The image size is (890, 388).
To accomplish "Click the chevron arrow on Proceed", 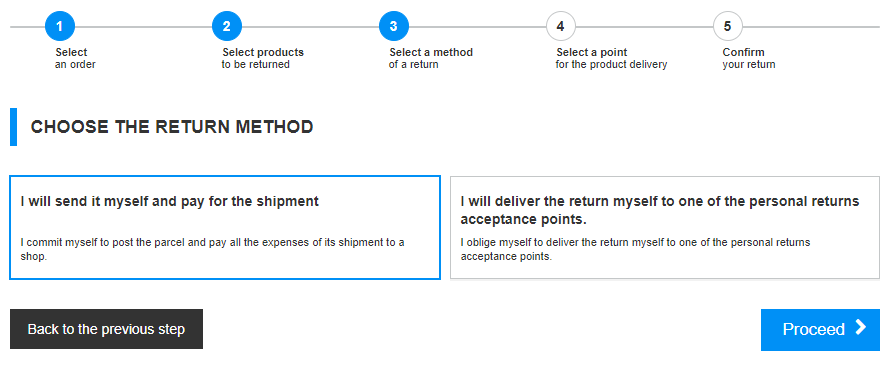I will [860, 327].
